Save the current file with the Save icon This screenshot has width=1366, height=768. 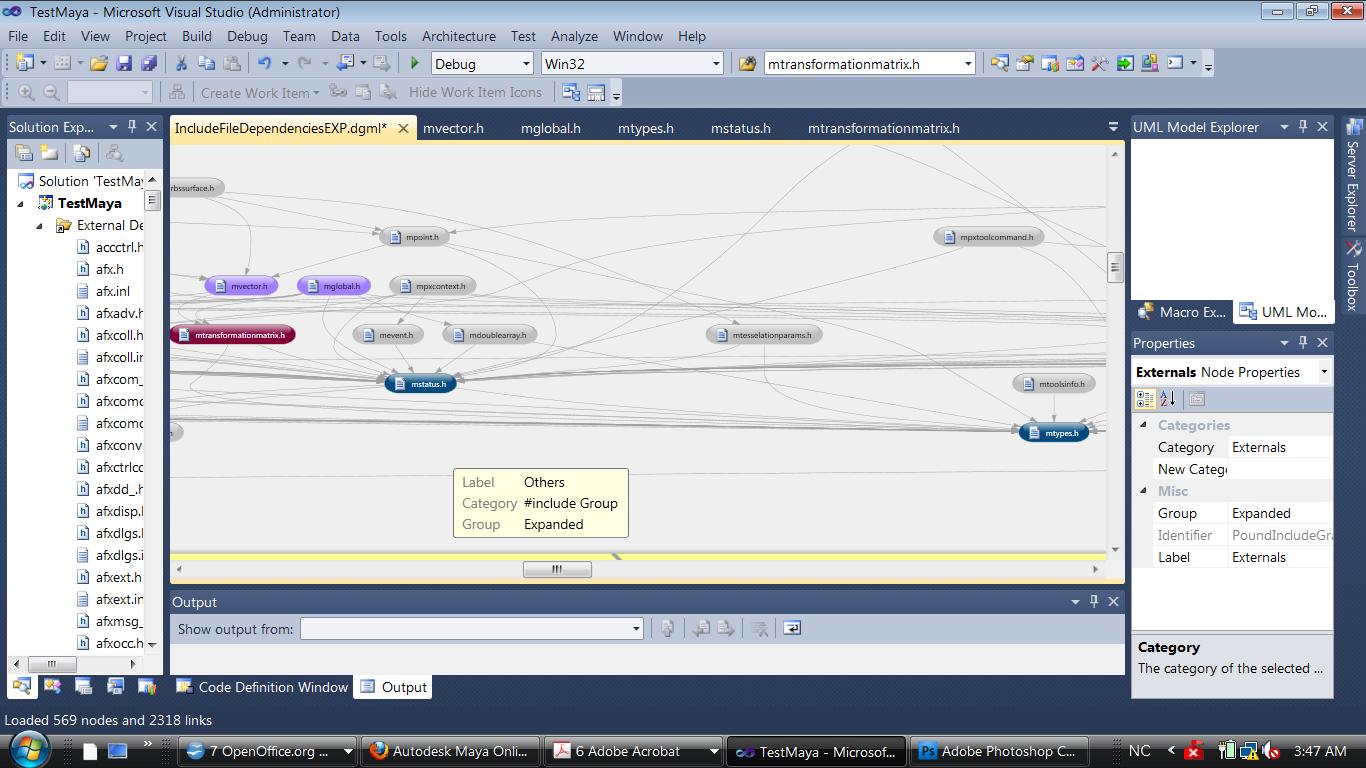pyautogui.click(x=124, y=63)
